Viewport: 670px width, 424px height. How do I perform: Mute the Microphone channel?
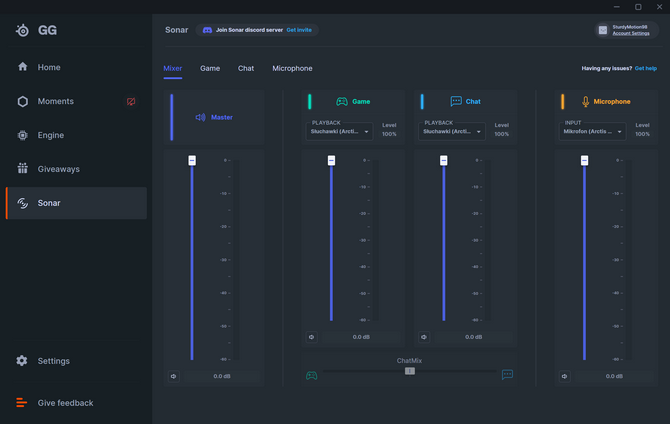(x=564, y=376)
